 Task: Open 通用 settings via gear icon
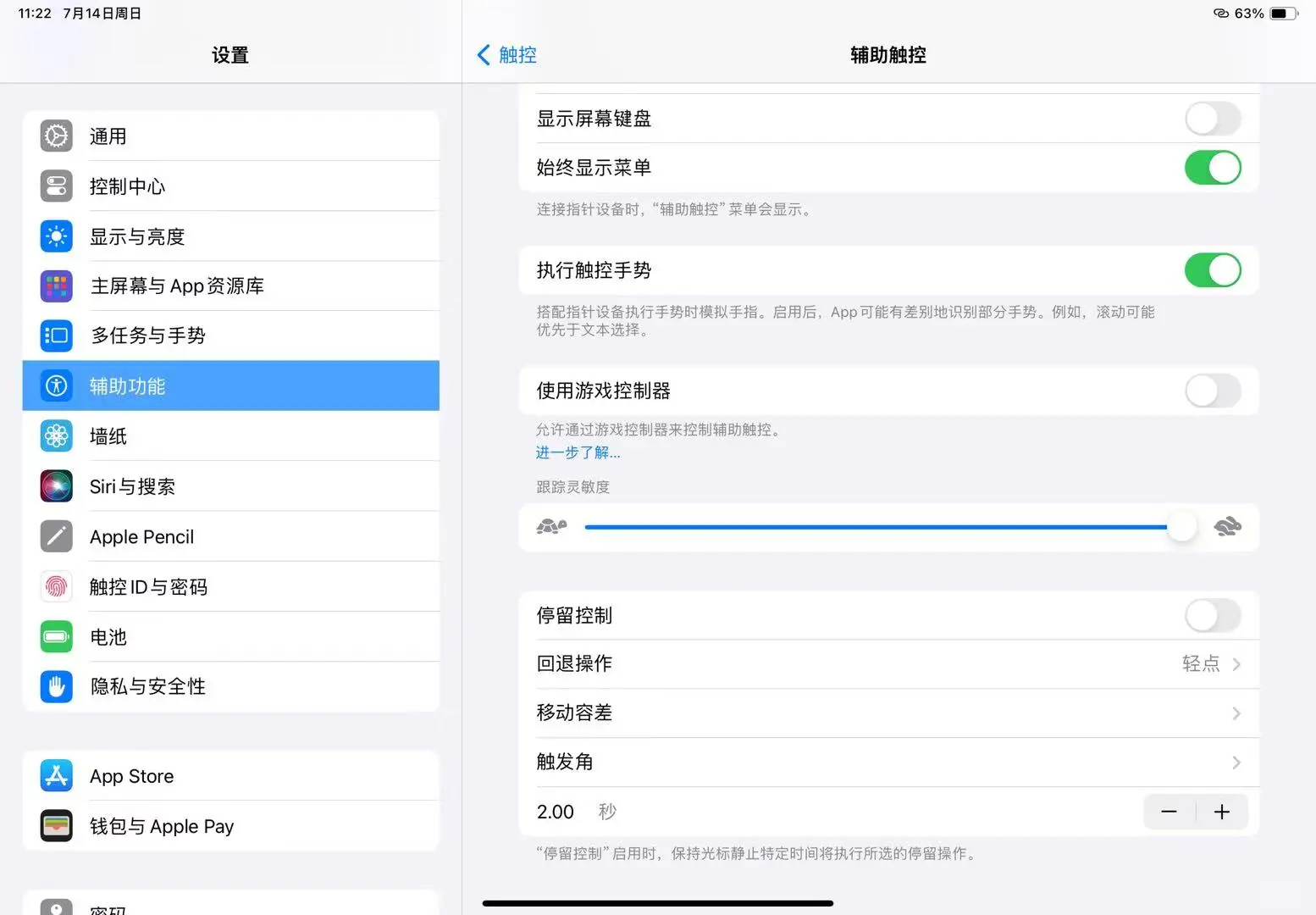[55, 136]
